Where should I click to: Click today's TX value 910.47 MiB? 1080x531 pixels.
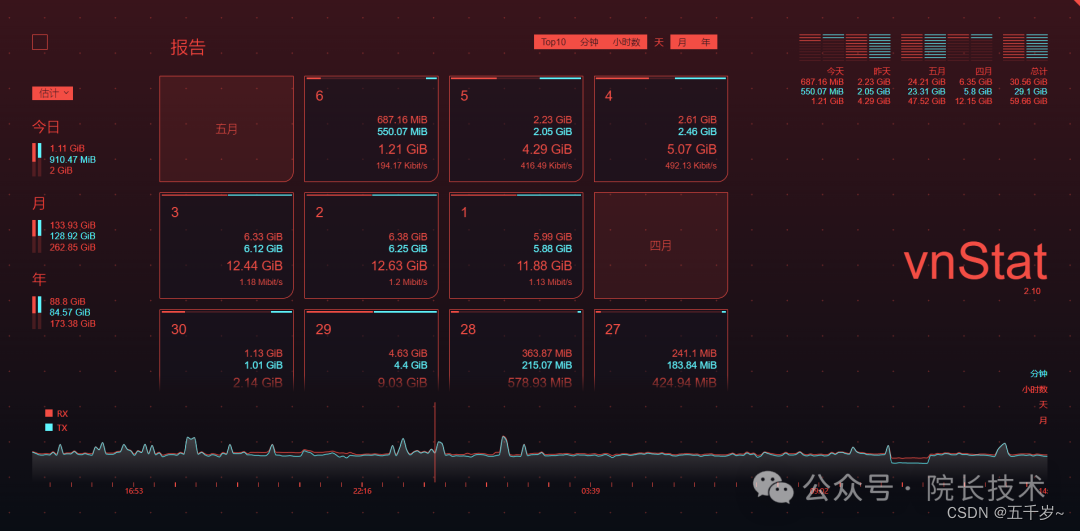(72, 159)
